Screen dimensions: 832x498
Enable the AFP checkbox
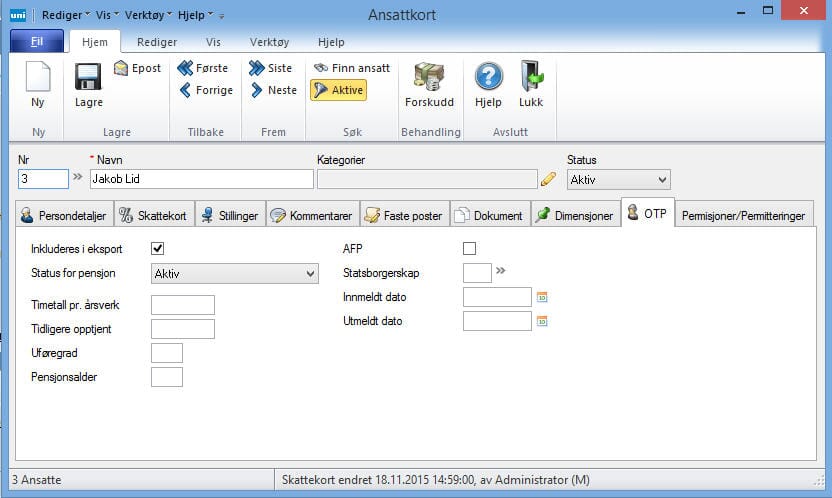(470, 248)
